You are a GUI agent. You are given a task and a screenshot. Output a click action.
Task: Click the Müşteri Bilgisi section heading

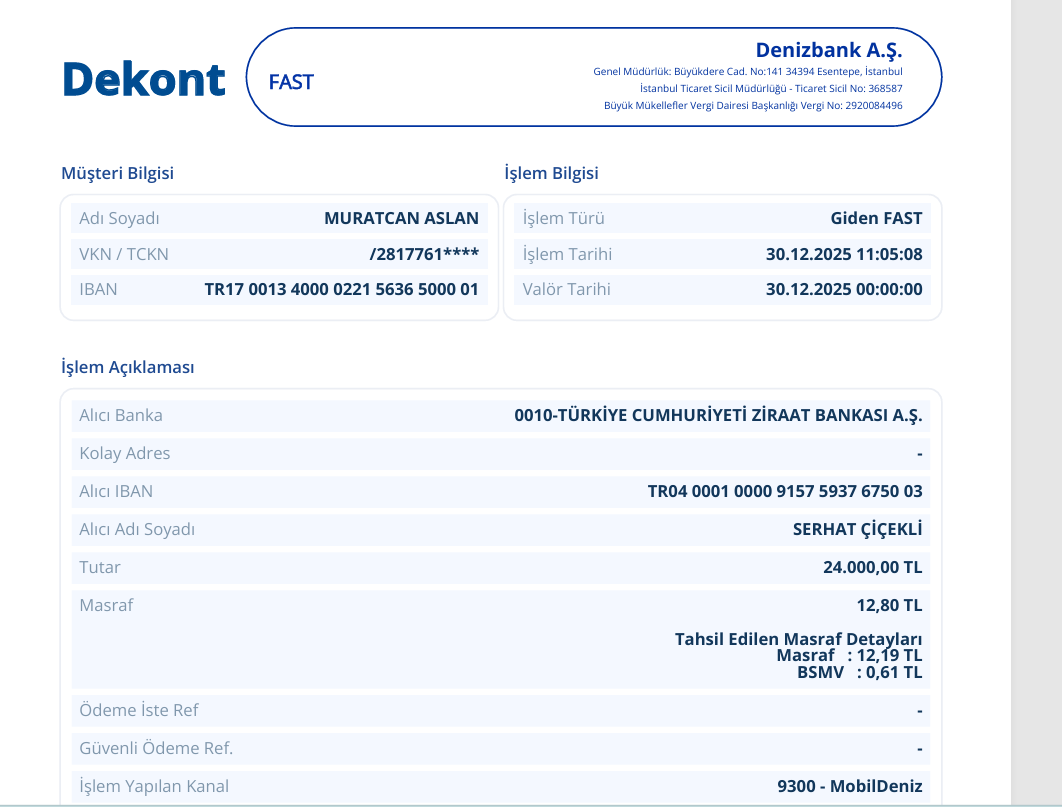tap(118, 173)
